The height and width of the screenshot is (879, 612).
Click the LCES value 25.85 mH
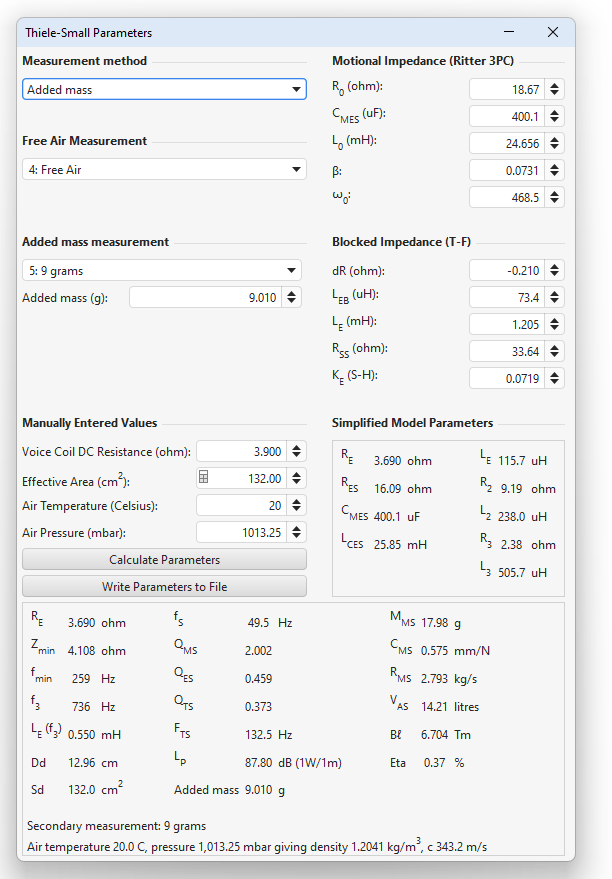400,545
